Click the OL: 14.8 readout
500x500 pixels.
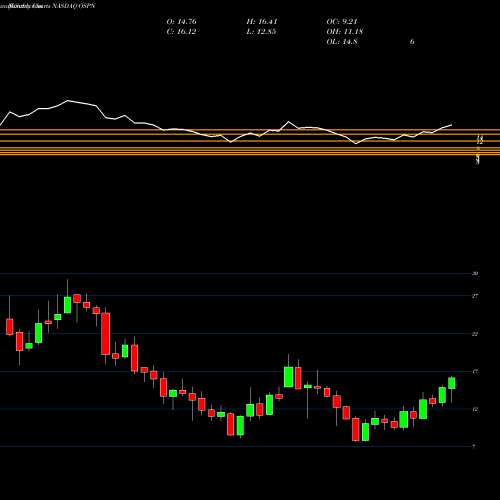tap(342, 42)
